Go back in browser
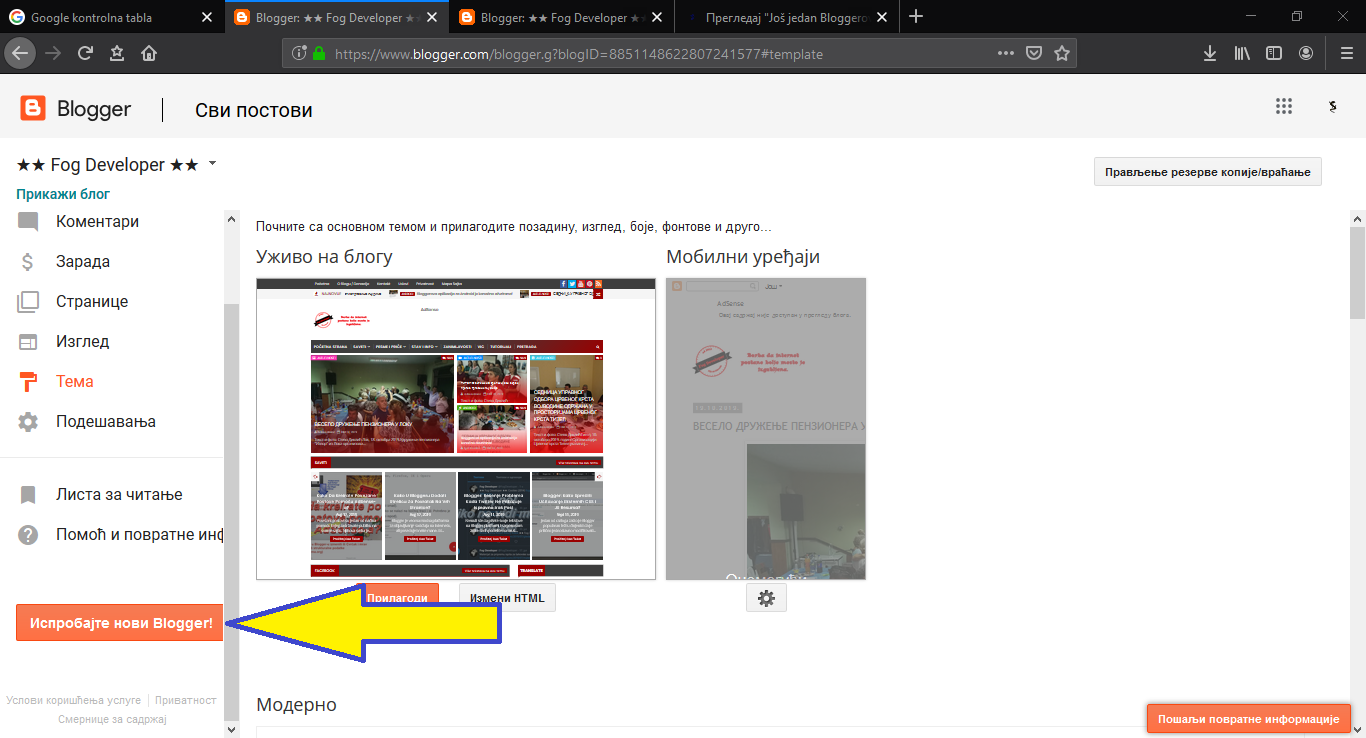 pyautogui.click(x=20, y=53)
